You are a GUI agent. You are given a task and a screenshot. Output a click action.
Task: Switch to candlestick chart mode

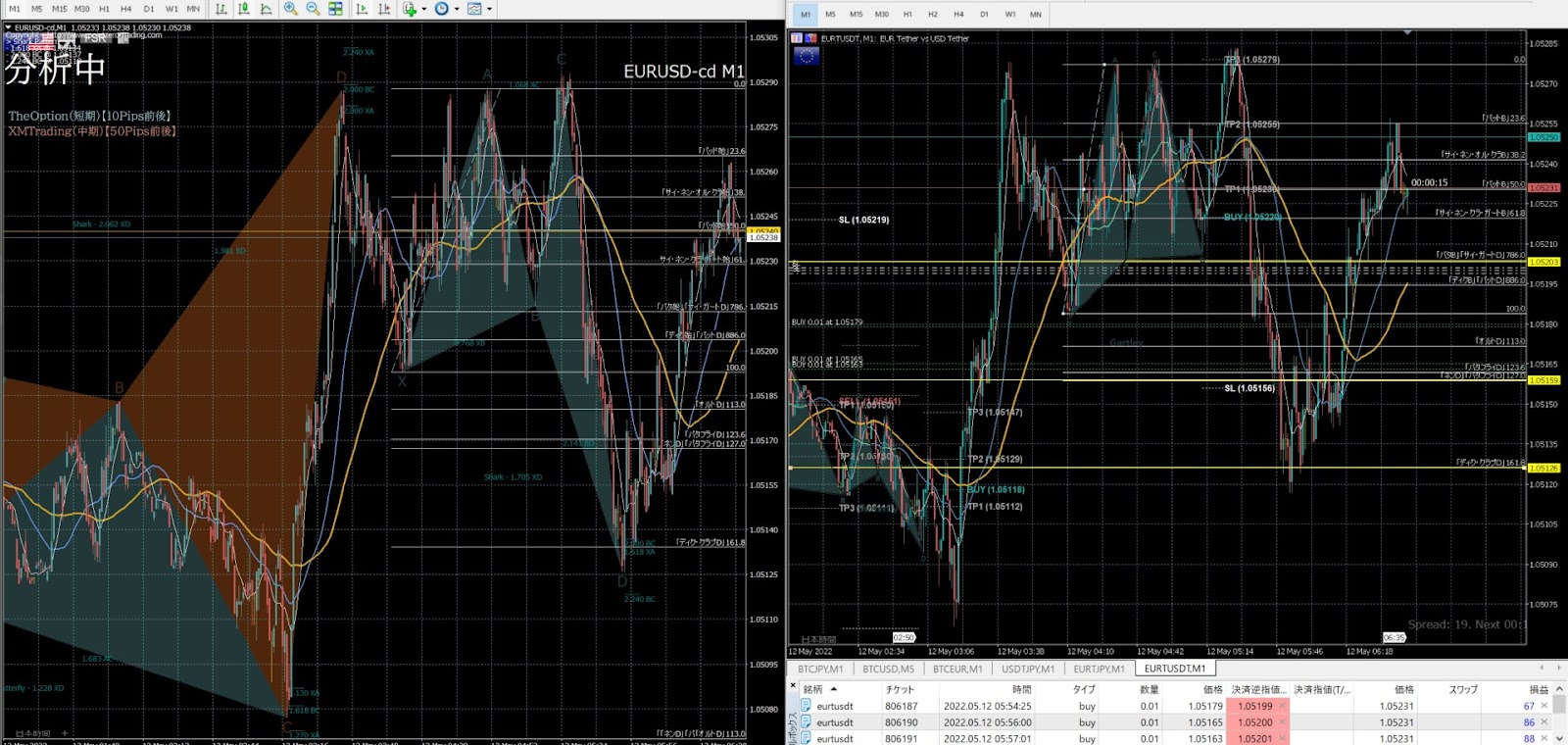pos(244,9)
